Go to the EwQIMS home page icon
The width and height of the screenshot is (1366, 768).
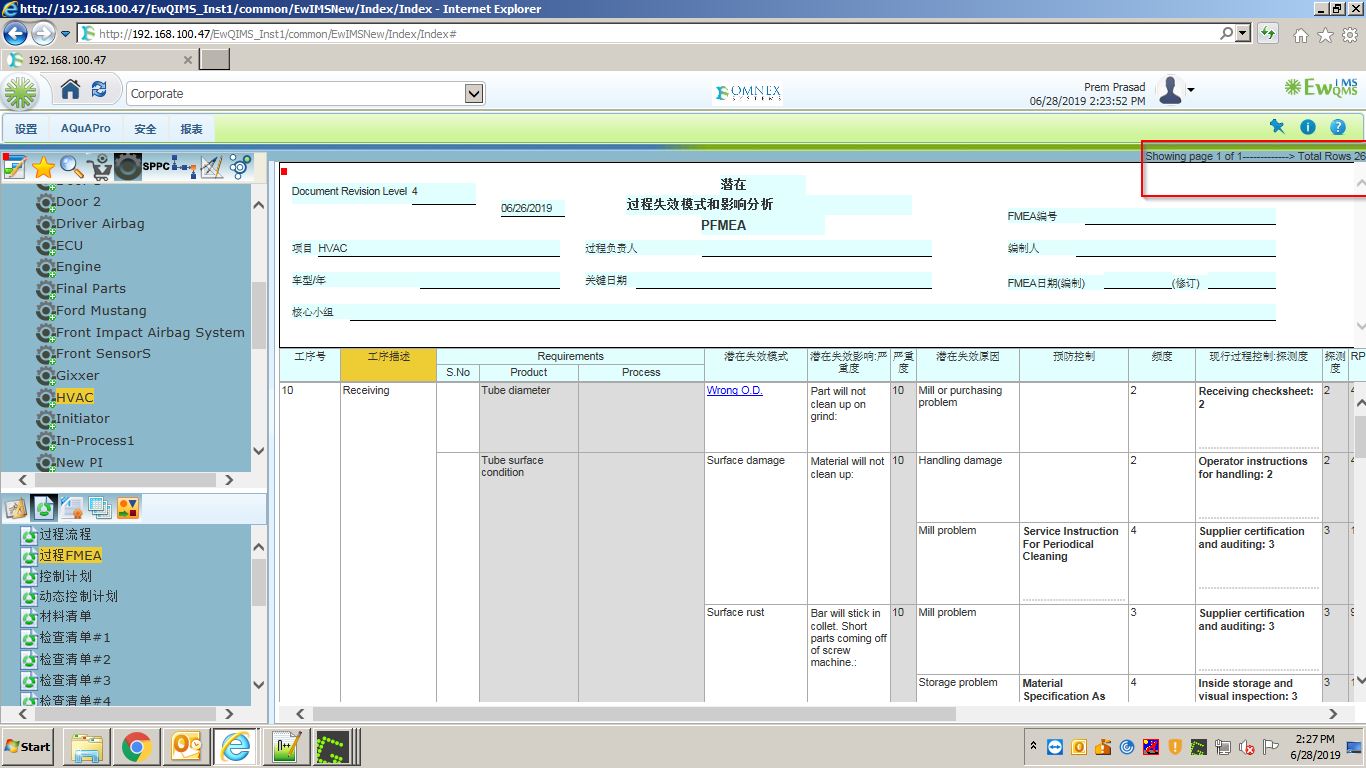click(70, 90)
